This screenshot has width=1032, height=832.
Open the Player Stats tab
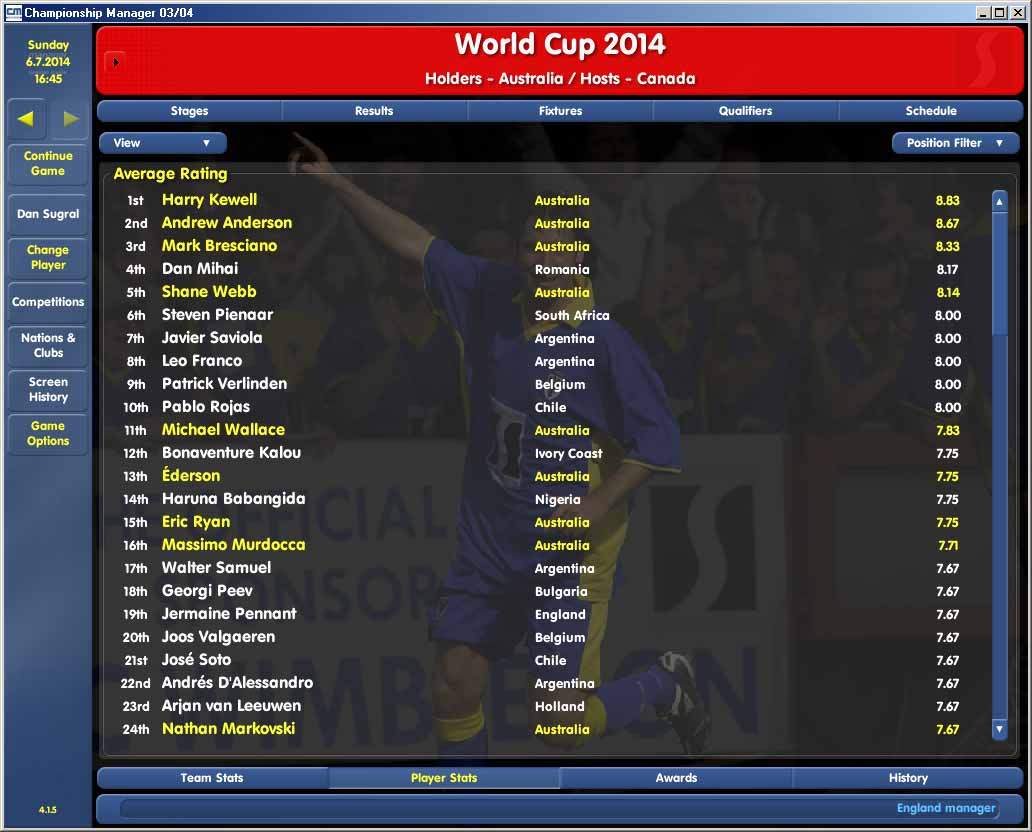(444, 777)
